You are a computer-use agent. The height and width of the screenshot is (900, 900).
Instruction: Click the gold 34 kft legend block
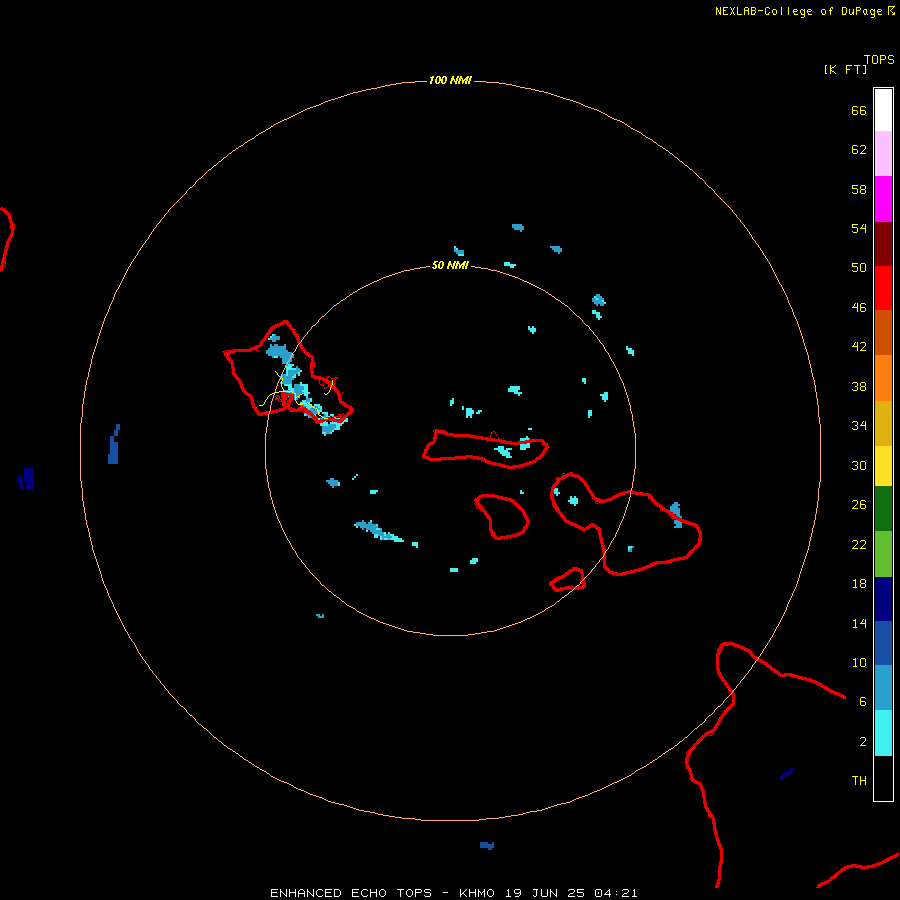pyautogui.click(x=883, y=423)
